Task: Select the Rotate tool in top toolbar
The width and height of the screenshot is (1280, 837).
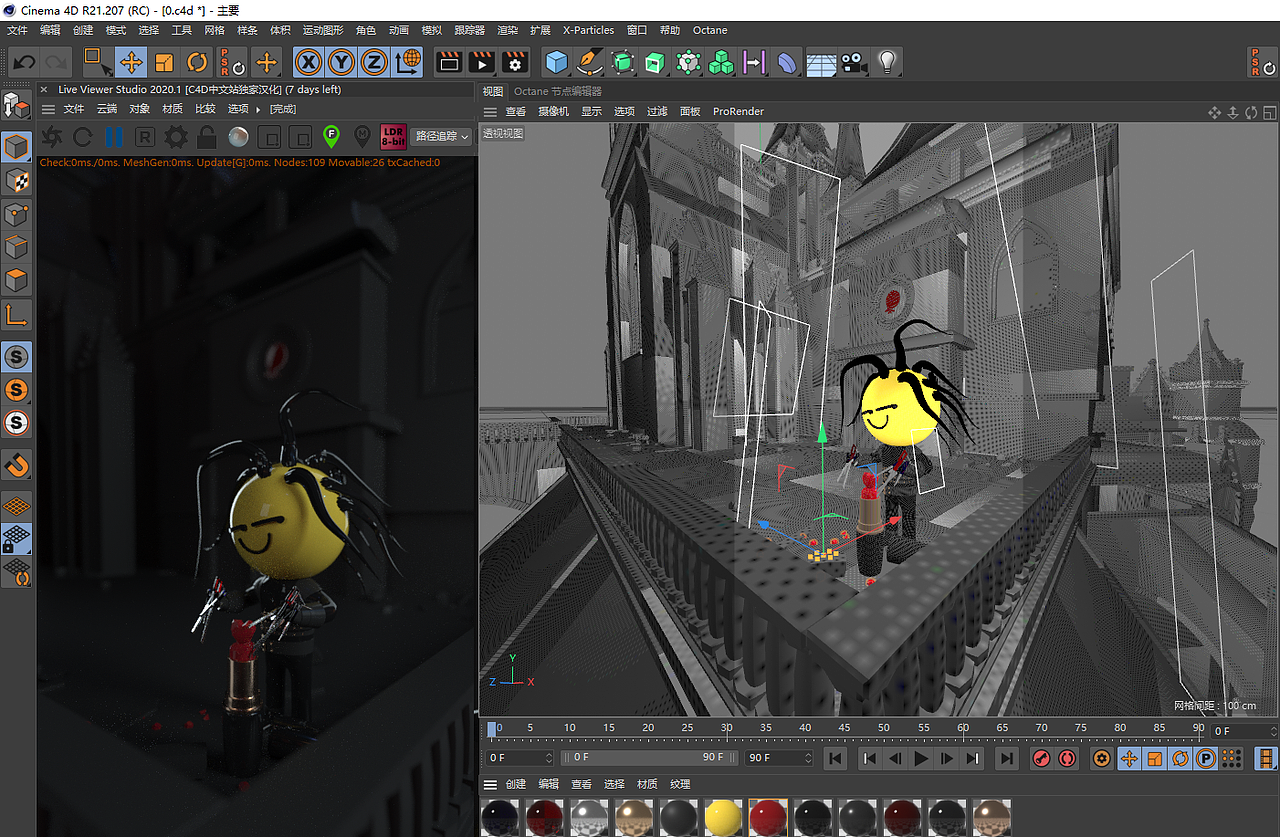Action: (x=197, y=62)
